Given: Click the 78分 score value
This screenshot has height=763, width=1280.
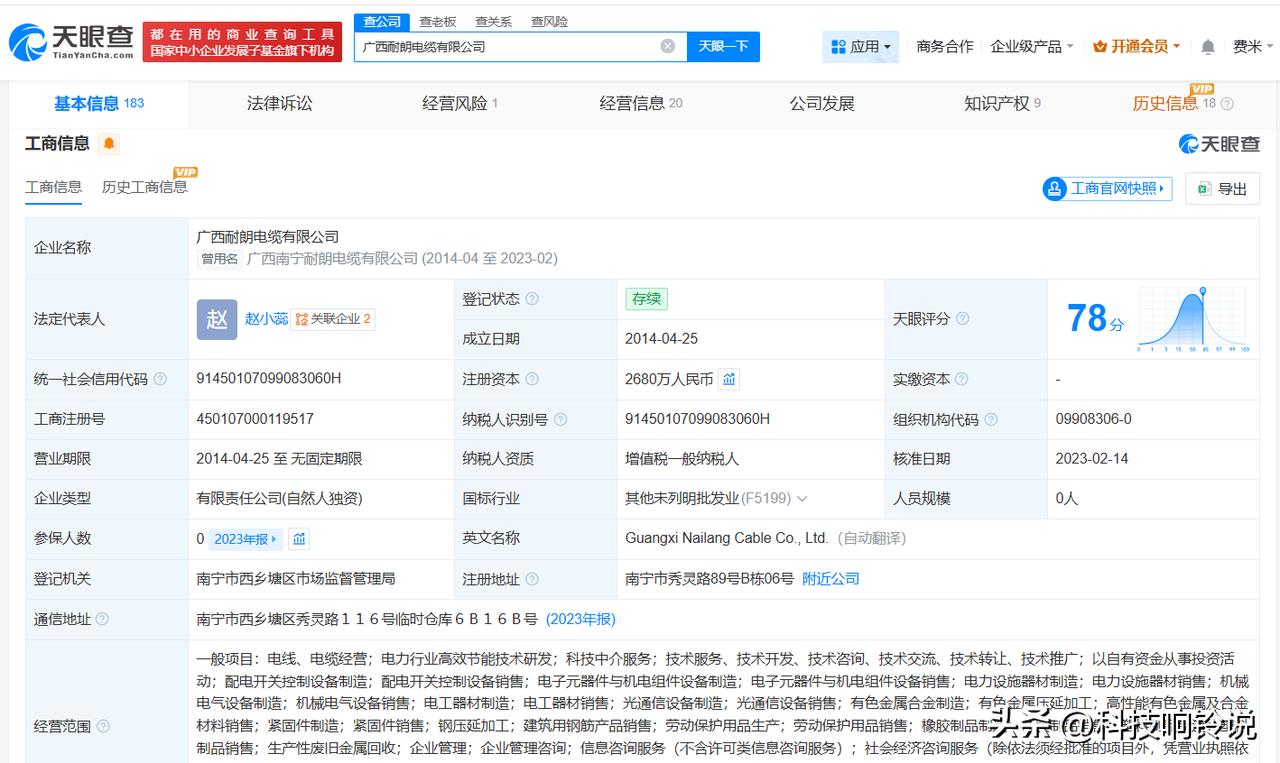Looking at the screenshot, I should click(1095, 319).
